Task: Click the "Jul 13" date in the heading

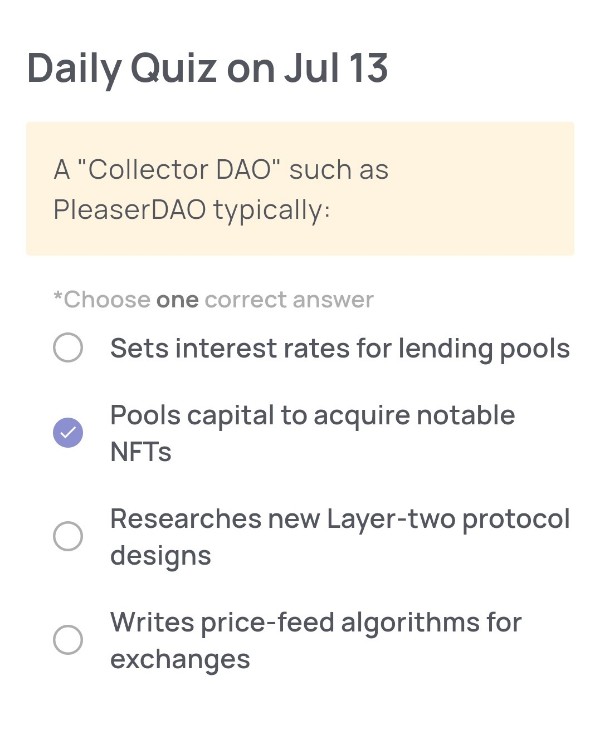Action: (336, 68)
